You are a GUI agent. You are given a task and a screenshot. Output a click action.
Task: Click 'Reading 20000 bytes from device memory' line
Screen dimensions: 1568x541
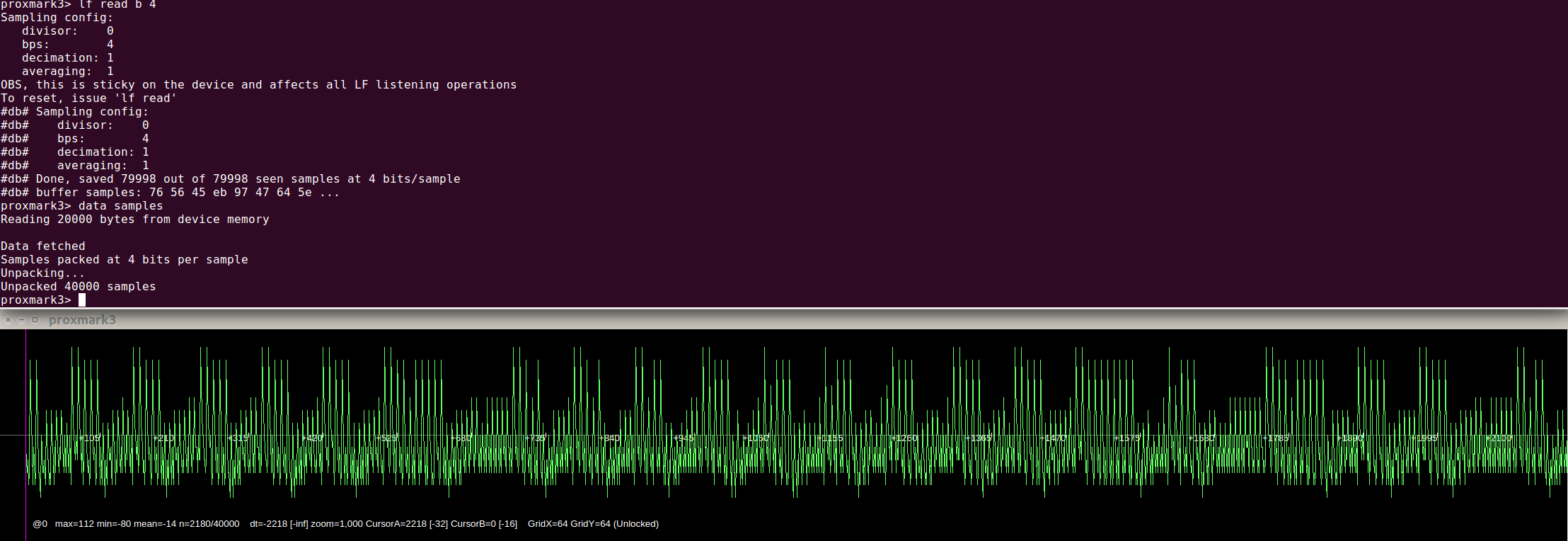pyautogui.click(x=135, y=220)
